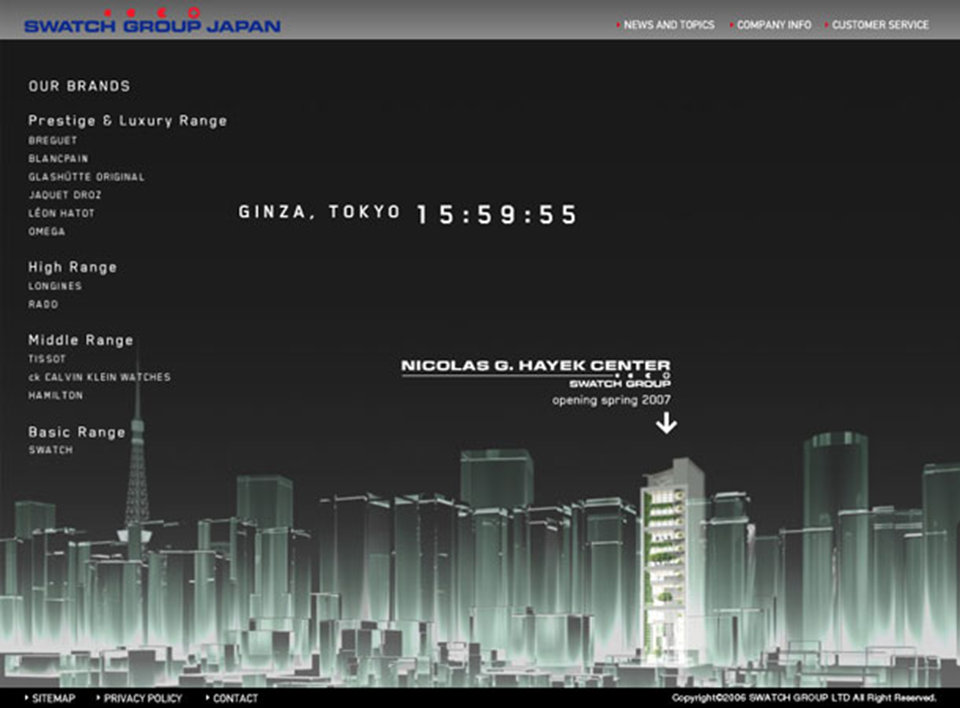Screen dimensions: 960x708
Task: Click the copyright notice text
Action: [804, 698]
